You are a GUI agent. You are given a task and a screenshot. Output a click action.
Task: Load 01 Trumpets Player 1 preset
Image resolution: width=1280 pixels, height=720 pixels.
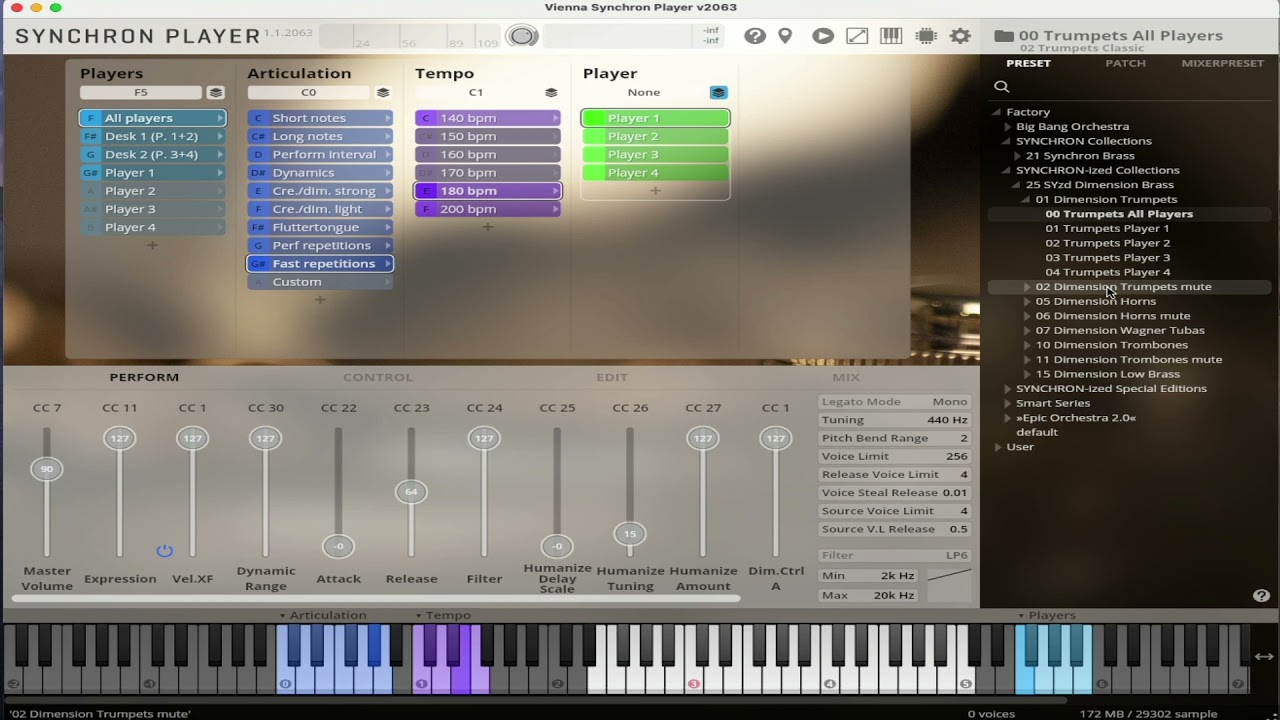[x=1107, y=228]
